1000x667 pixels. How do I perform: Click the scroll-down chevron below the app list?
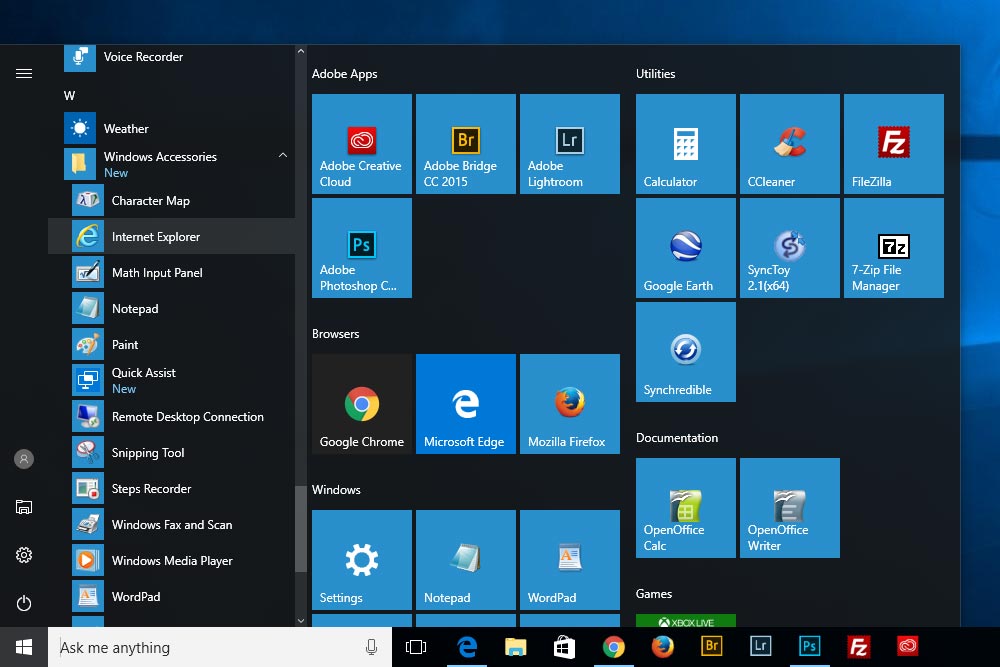coord(300,621)
